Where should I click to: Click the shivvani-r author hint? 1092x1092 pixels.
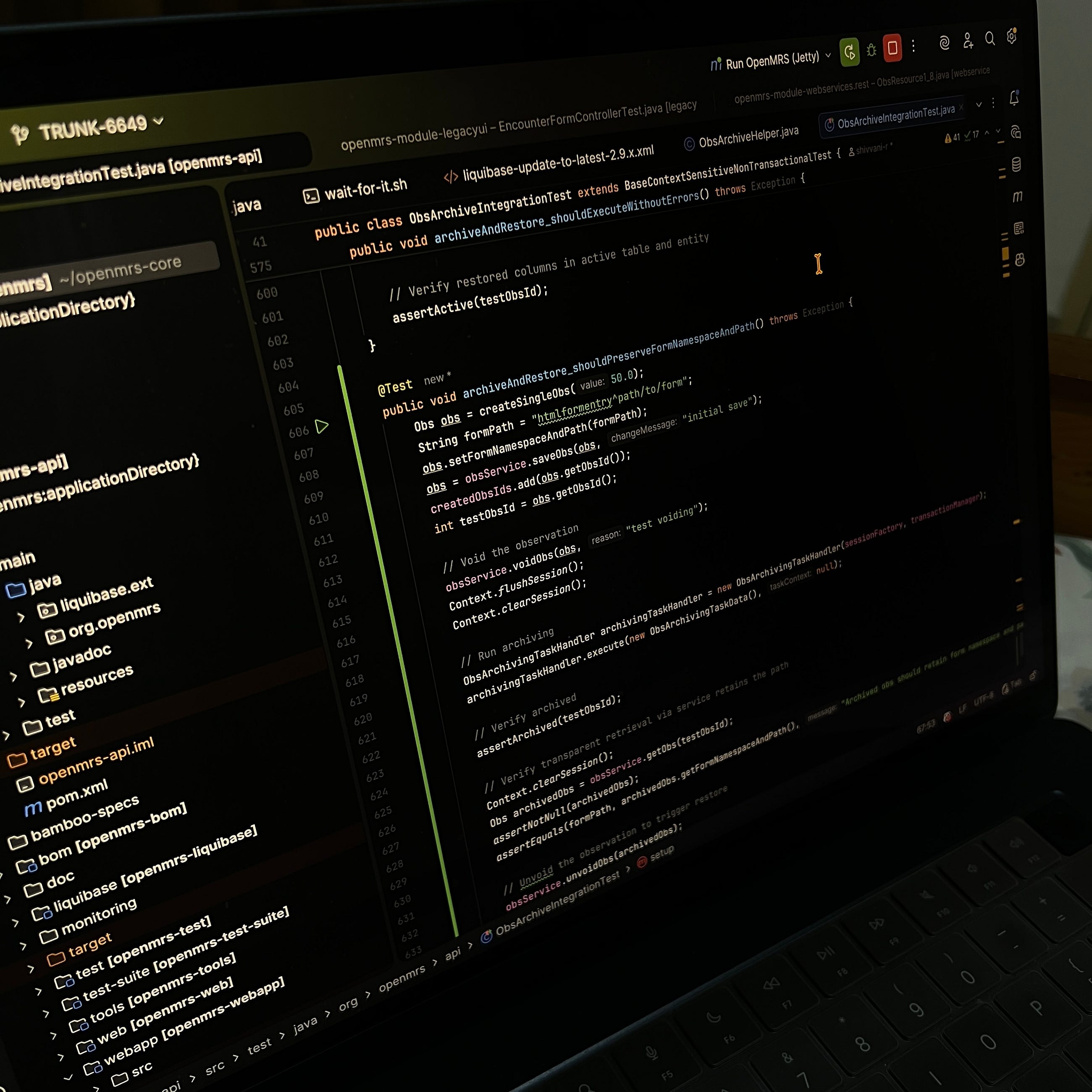point(871,149)
